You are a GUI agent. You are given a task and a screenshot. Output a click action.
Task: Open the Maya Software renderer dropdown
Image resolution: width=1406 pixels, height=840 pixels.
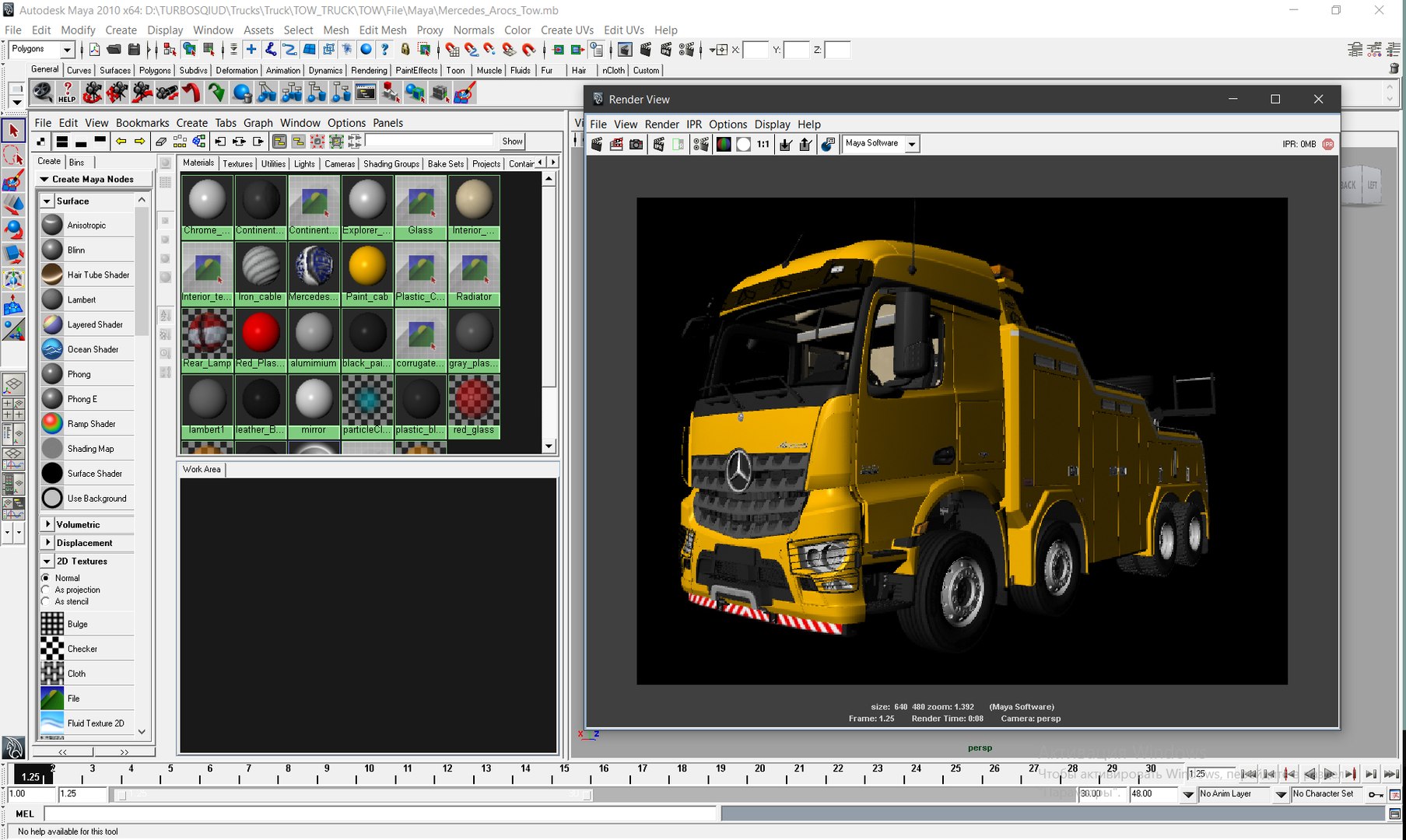[x=911, y=144]
